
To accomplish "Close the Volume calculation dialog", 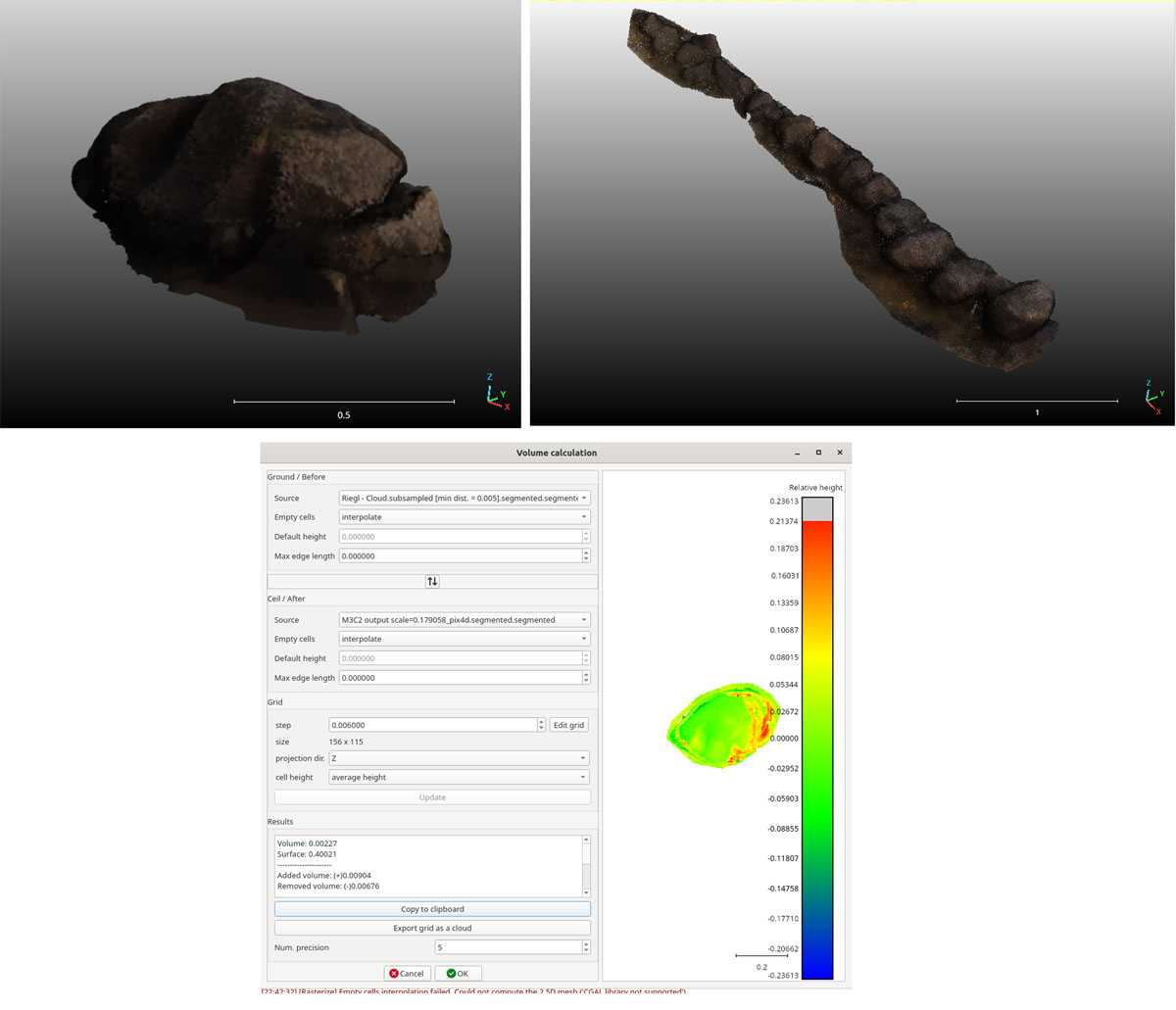I will [840, 453].
